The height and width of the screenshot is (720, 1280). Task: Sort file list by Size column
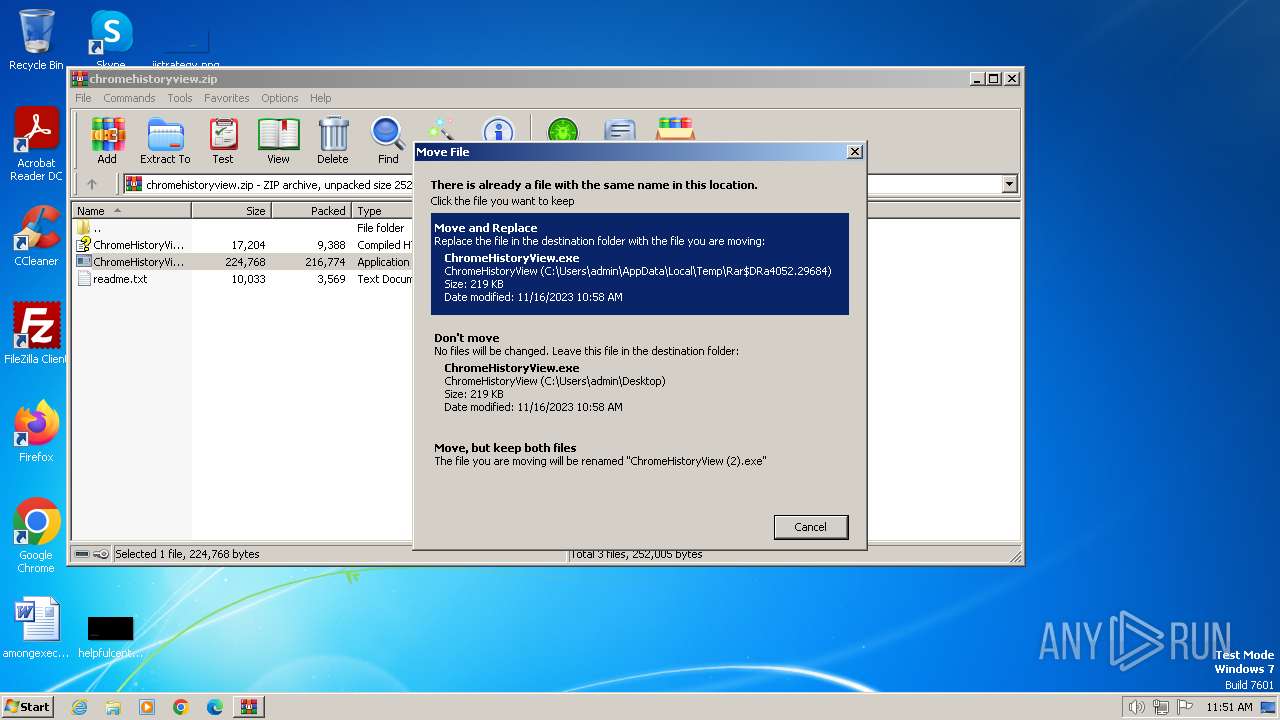tap(232, 211)
